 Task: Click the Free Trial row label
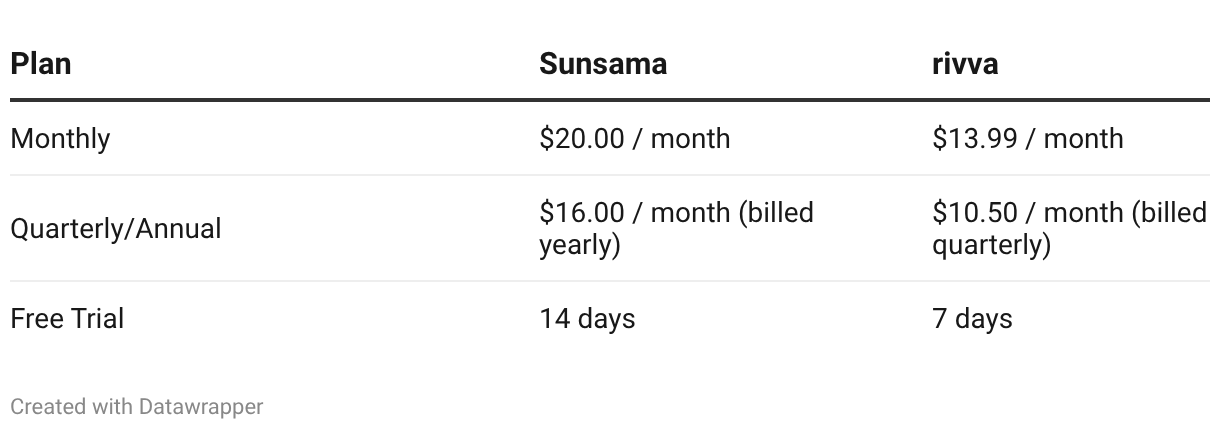click(67, 319)
